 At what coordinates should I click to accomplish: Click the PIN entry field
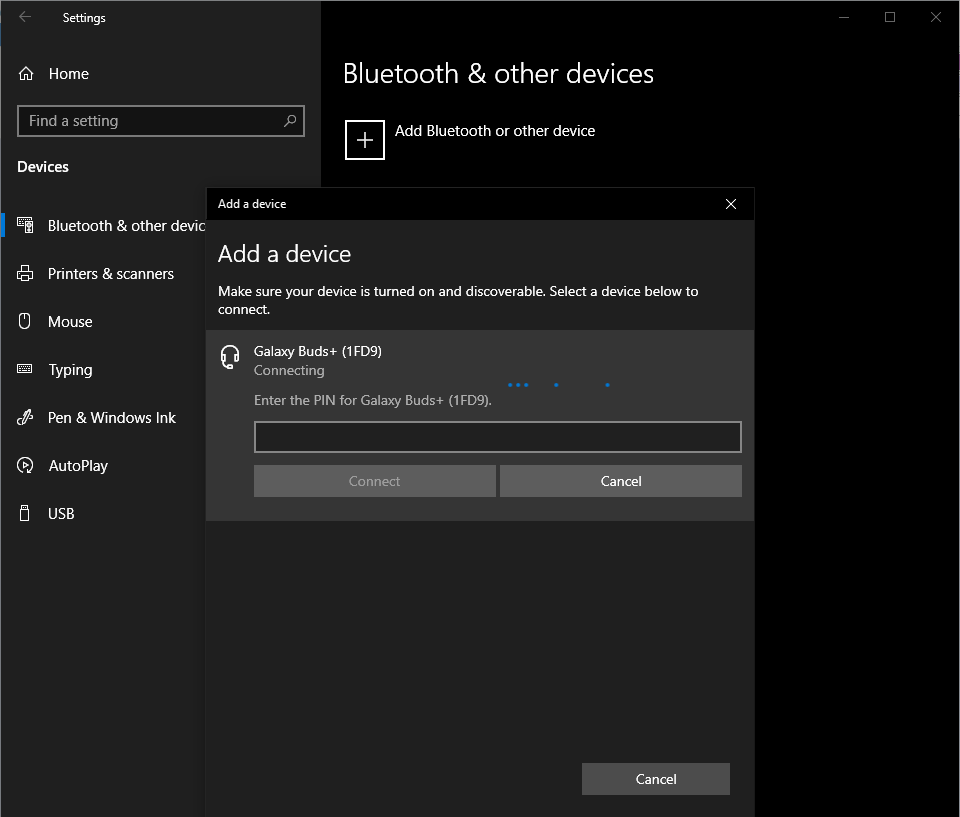[497, 437]
